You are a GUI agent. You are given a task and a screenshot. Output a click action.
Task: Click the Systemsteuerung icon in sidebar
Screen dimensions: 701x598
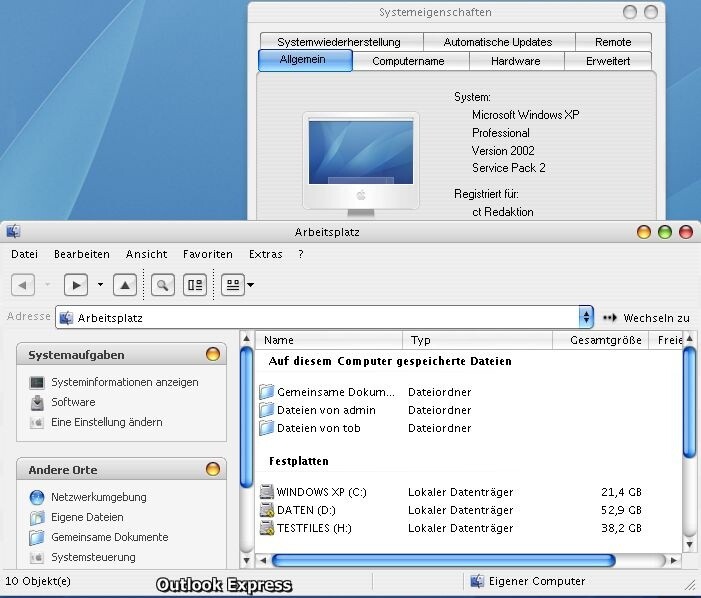pyautogui.click(x=37, y=557)
